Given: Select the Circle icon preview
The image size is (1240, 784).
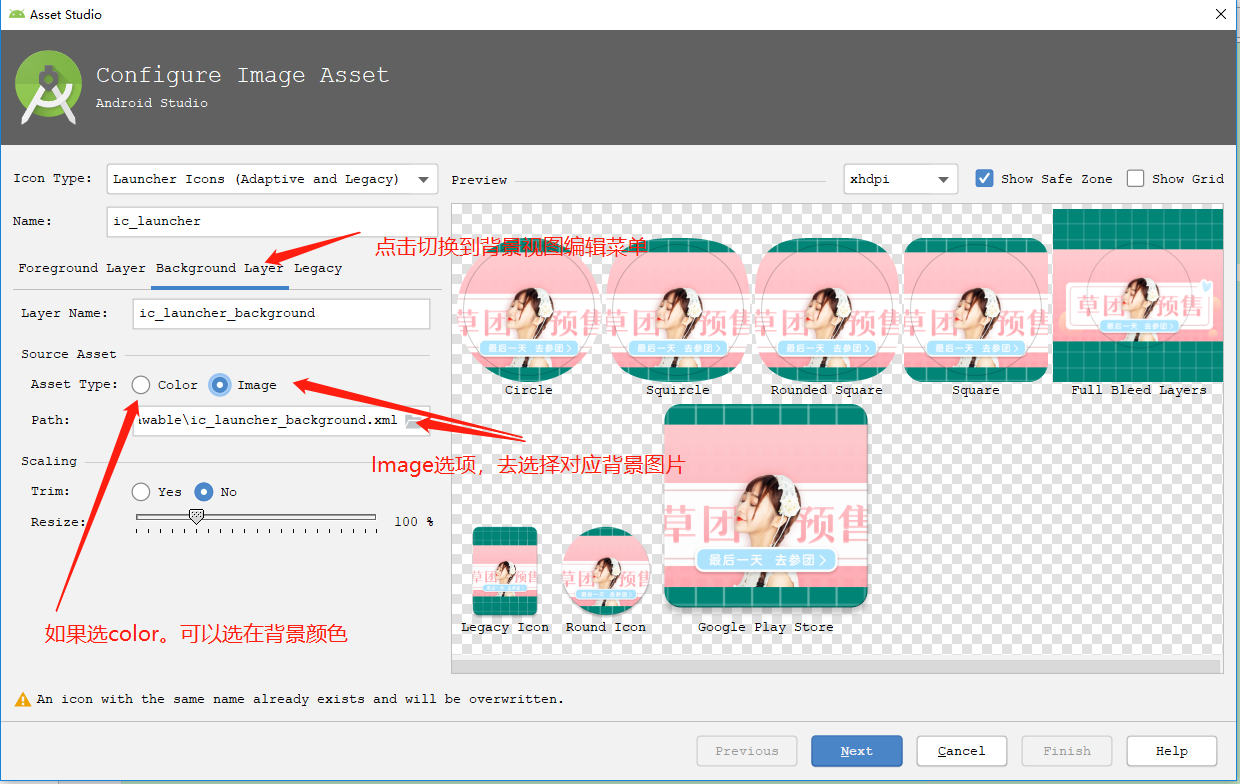Looking at the screenshot, I should pos(528,305).
